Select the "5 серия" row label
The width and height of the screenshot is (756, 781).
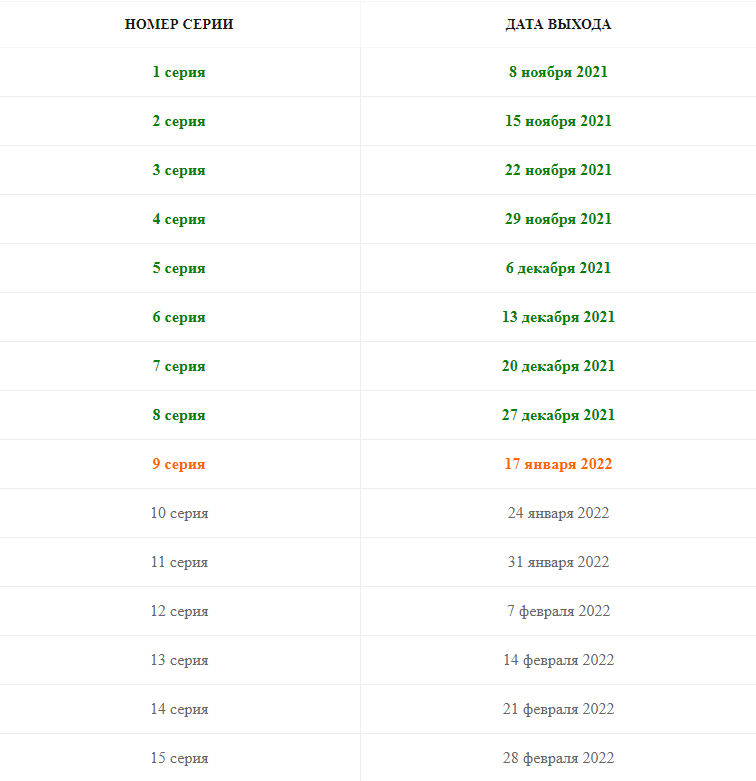tap(179, 268)
